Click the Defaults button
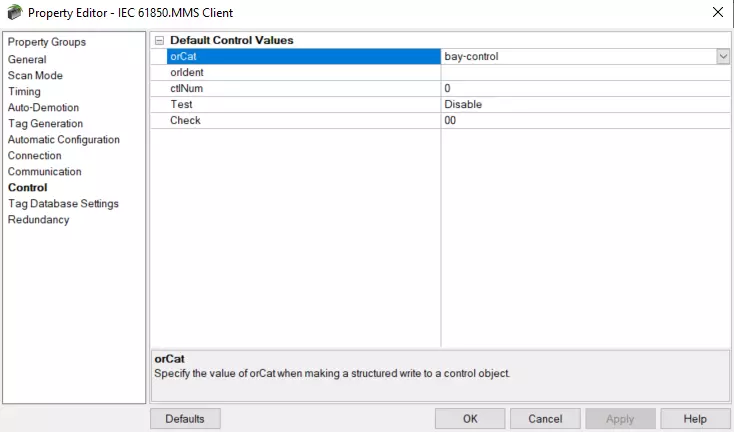734x432 pixels. point(185,418)
